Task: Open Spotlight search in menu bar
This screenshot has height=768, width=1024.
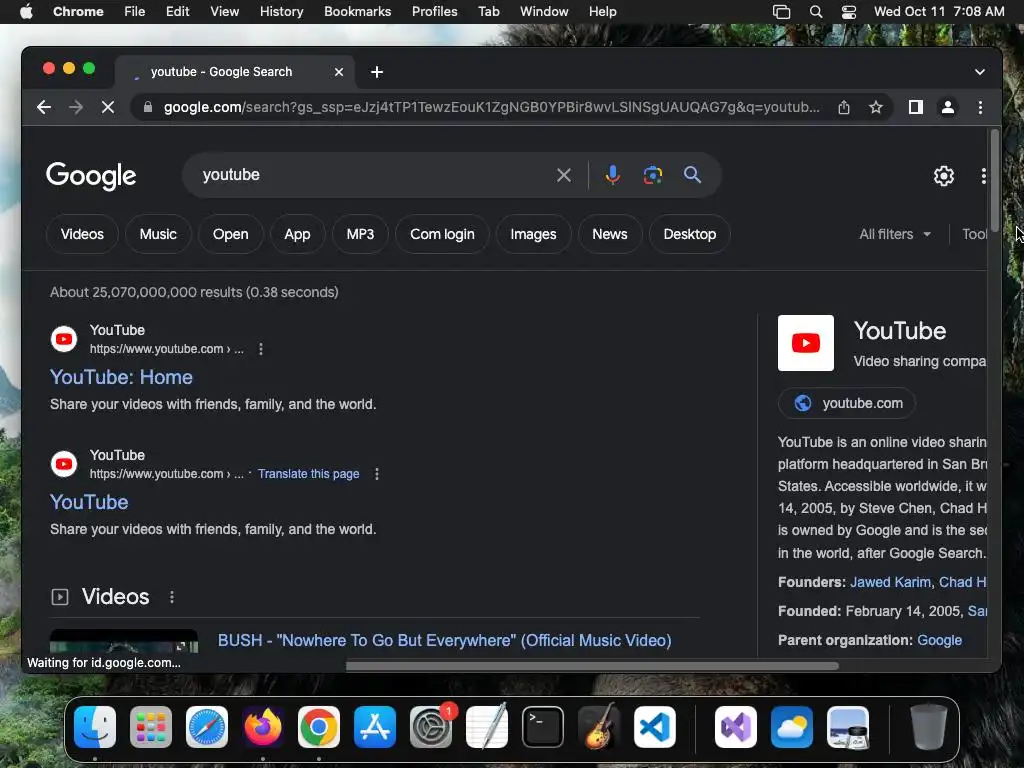Action: 816,12
